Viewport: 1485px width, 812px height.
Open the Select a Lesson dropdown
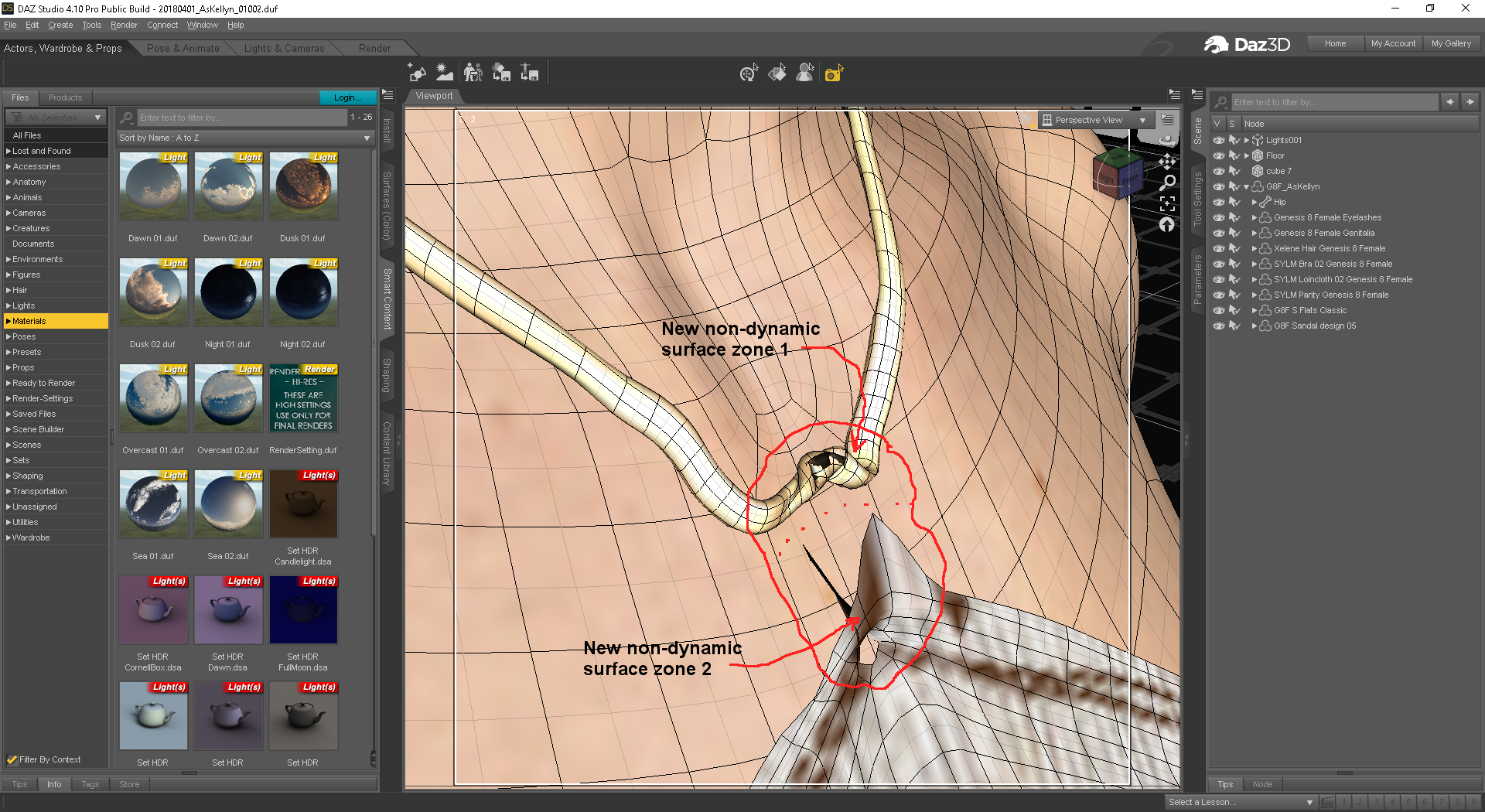click(x=1241, y=802)
